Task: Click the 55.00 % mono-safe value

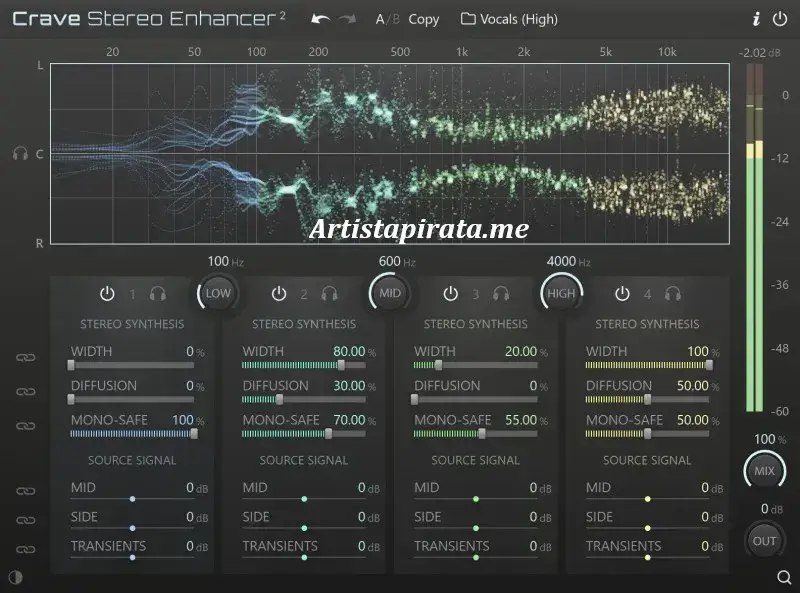Action: (x=526, y=419)
